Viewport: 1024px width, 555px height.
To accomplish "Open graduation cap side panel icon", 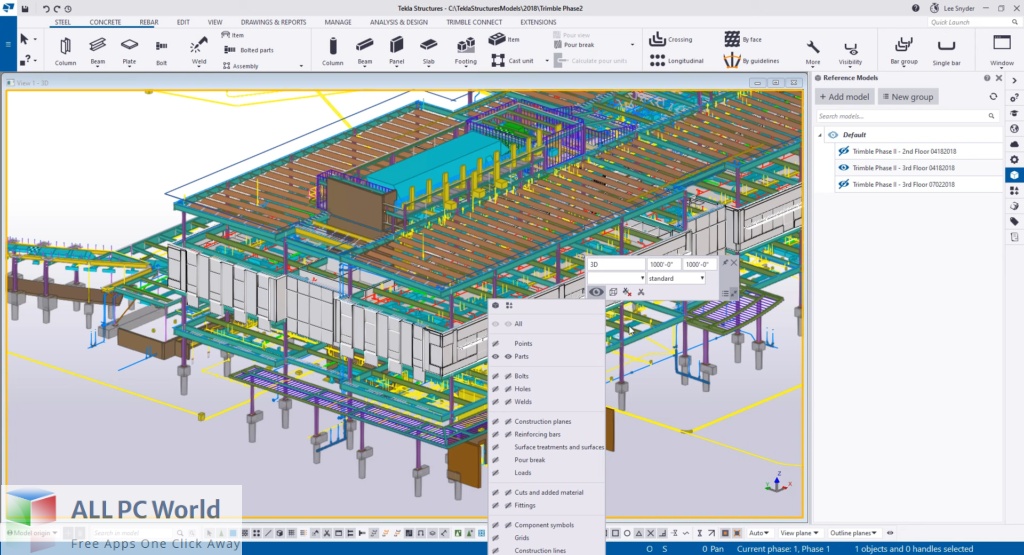I will [x=1014, y=113].
